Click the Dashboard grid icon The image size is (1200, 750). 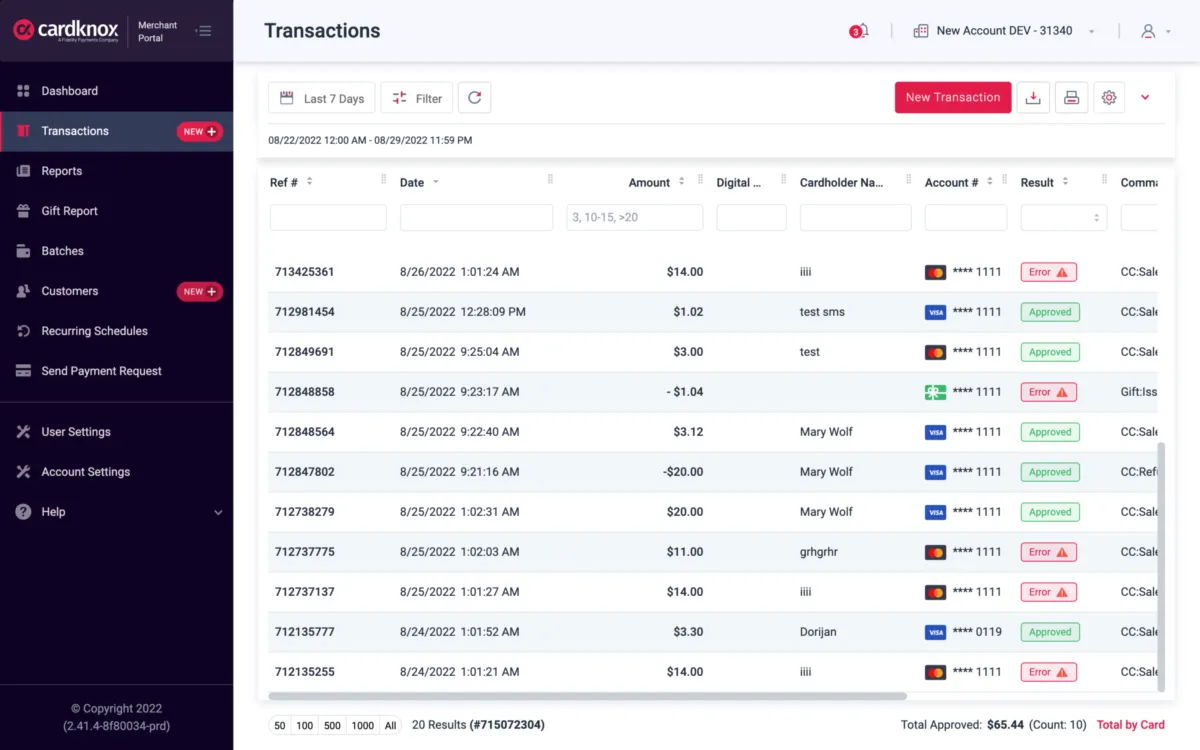[24, 91]
